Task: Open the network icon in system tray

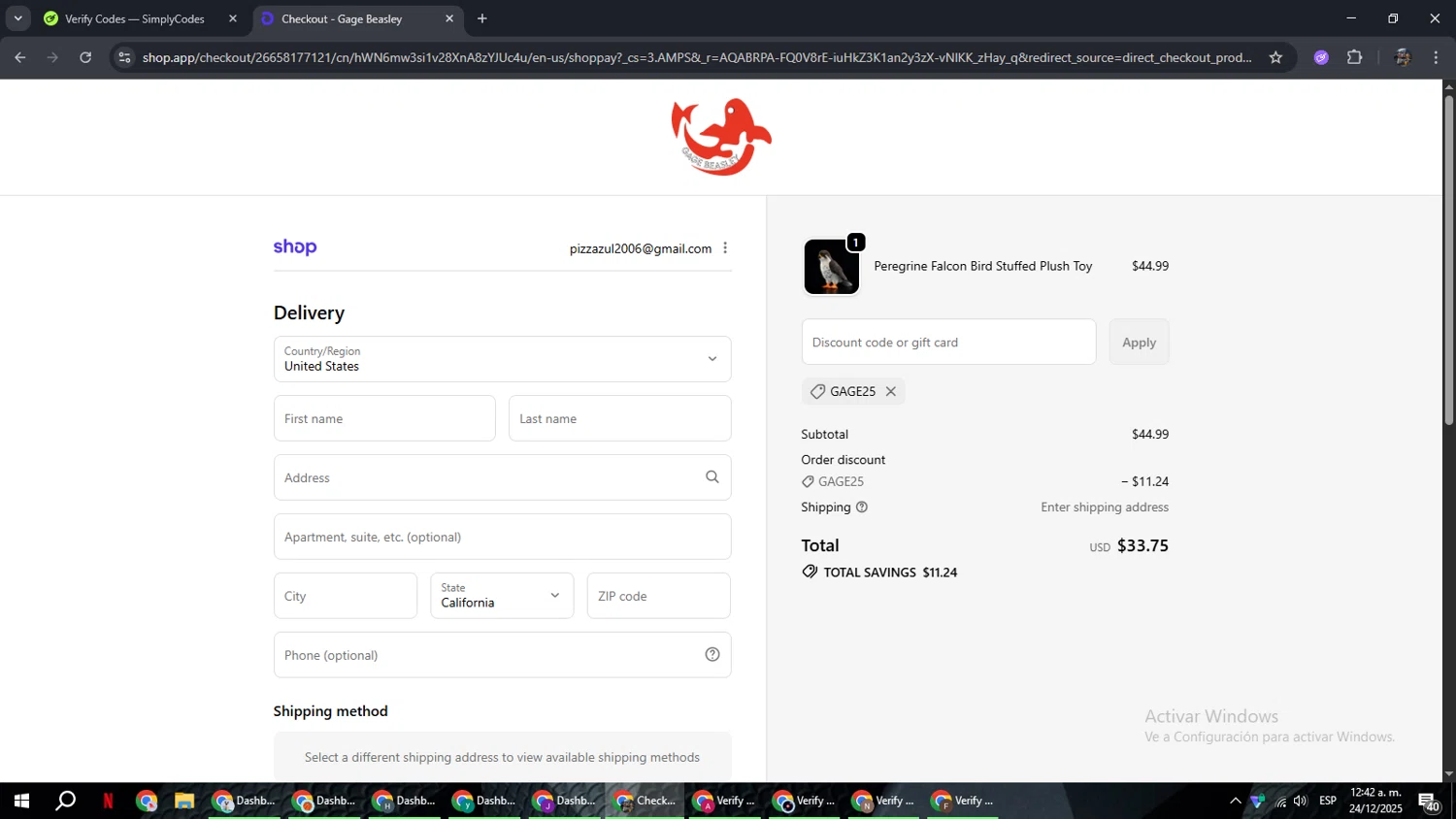Action: point(1280,801)
